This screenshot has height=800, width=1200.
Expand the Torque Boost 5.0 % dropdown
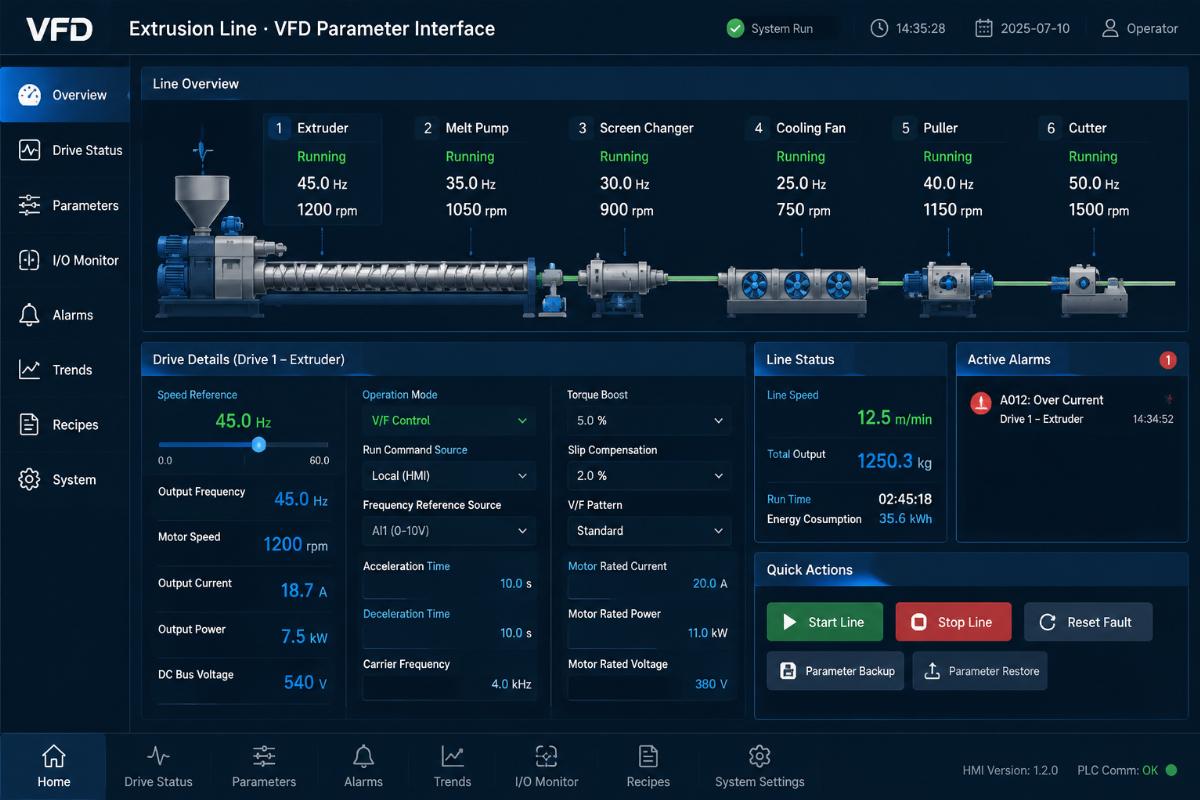point(649,421)
